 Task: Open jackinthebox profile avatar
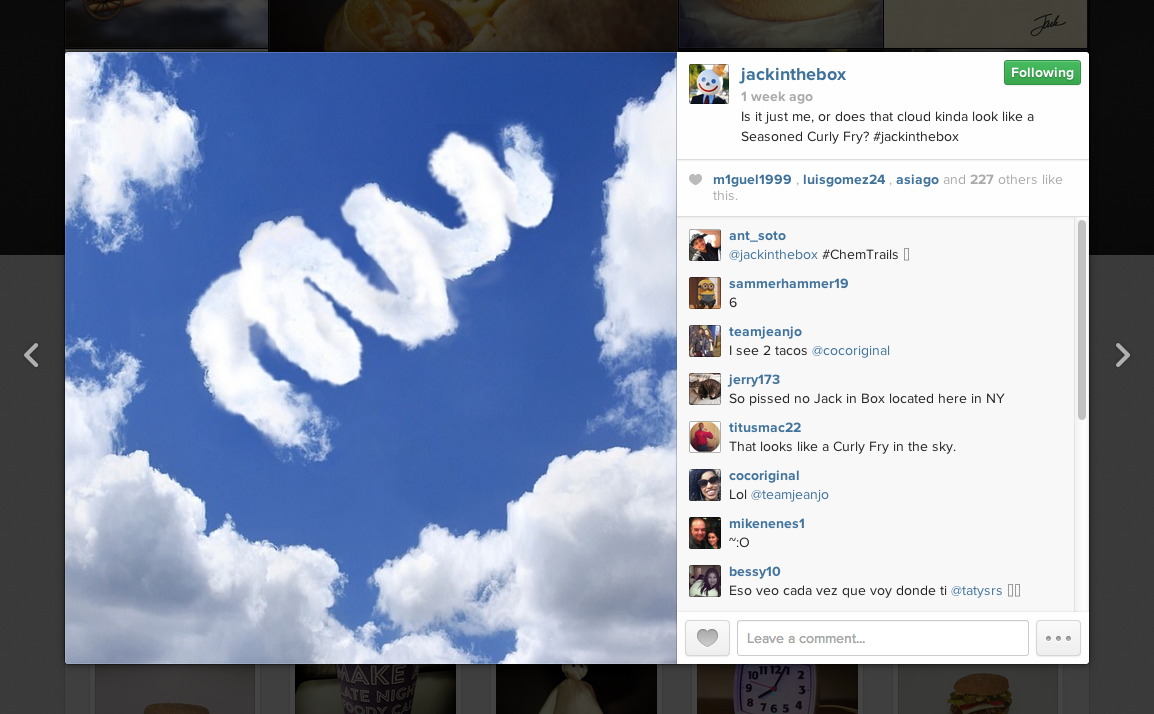[709, 84]
